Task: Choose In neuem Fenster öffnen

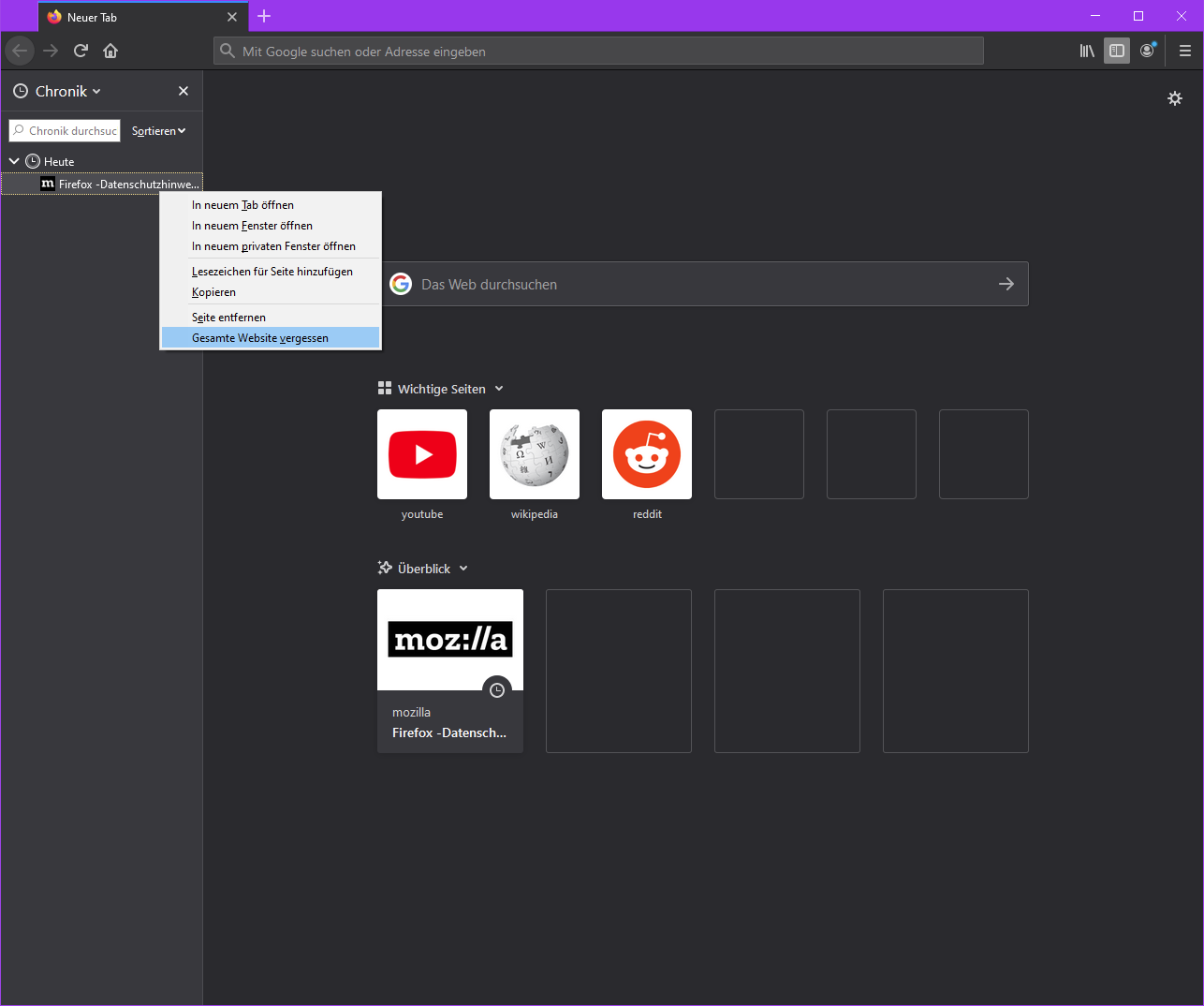Action: (271, 226)
